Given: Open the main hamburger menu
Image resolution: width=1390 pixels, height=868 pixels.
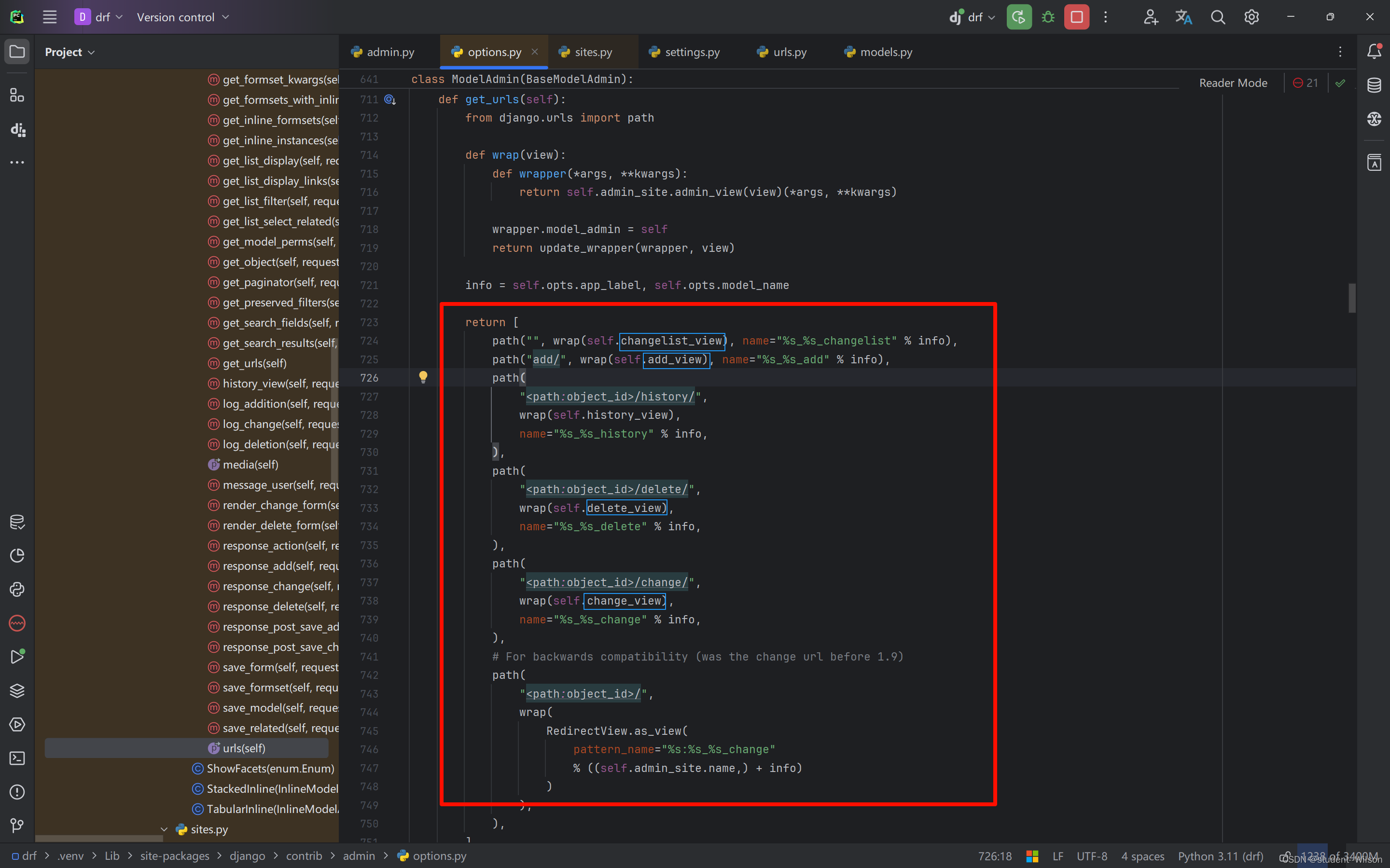Looking at the screenshot, I should pyautogui.click(x=49, y=17).
